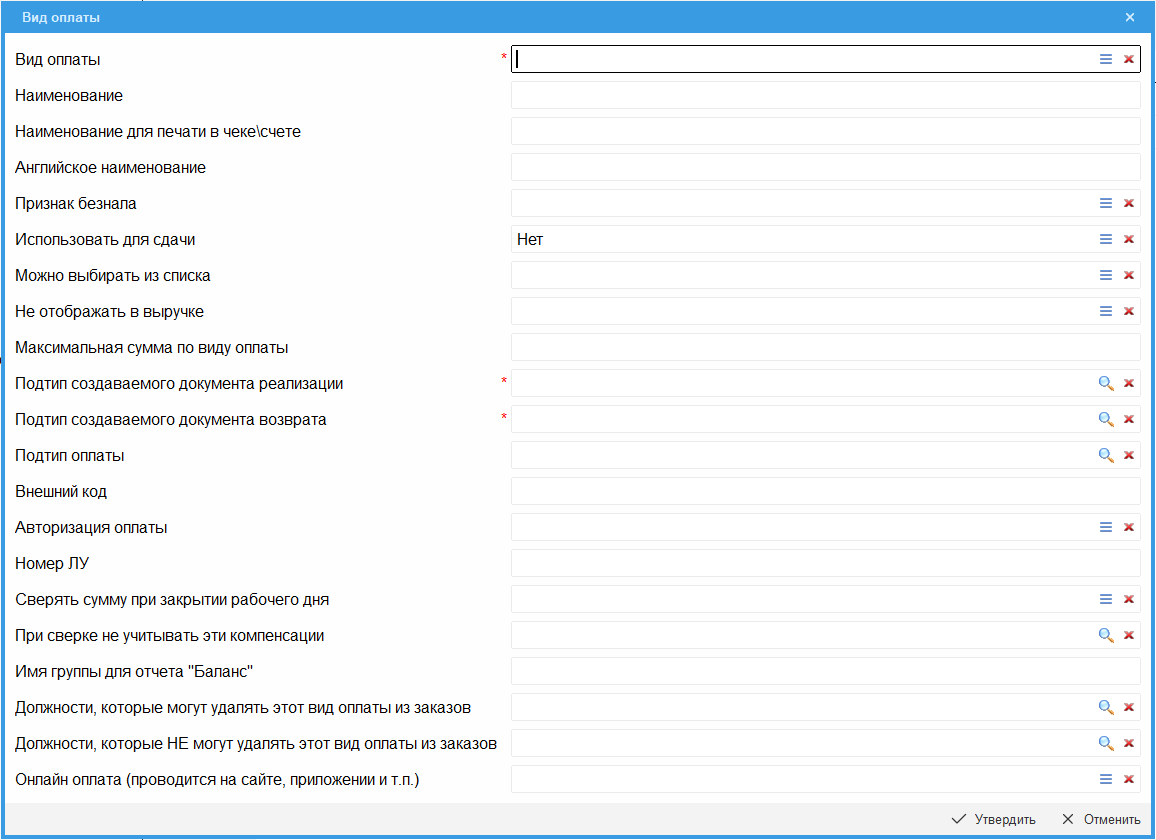Image resolution: width=1156 pixels, height=840 pixels.
Task: Open lookup for Подтип оплаты field
Action: (1106, 455)
